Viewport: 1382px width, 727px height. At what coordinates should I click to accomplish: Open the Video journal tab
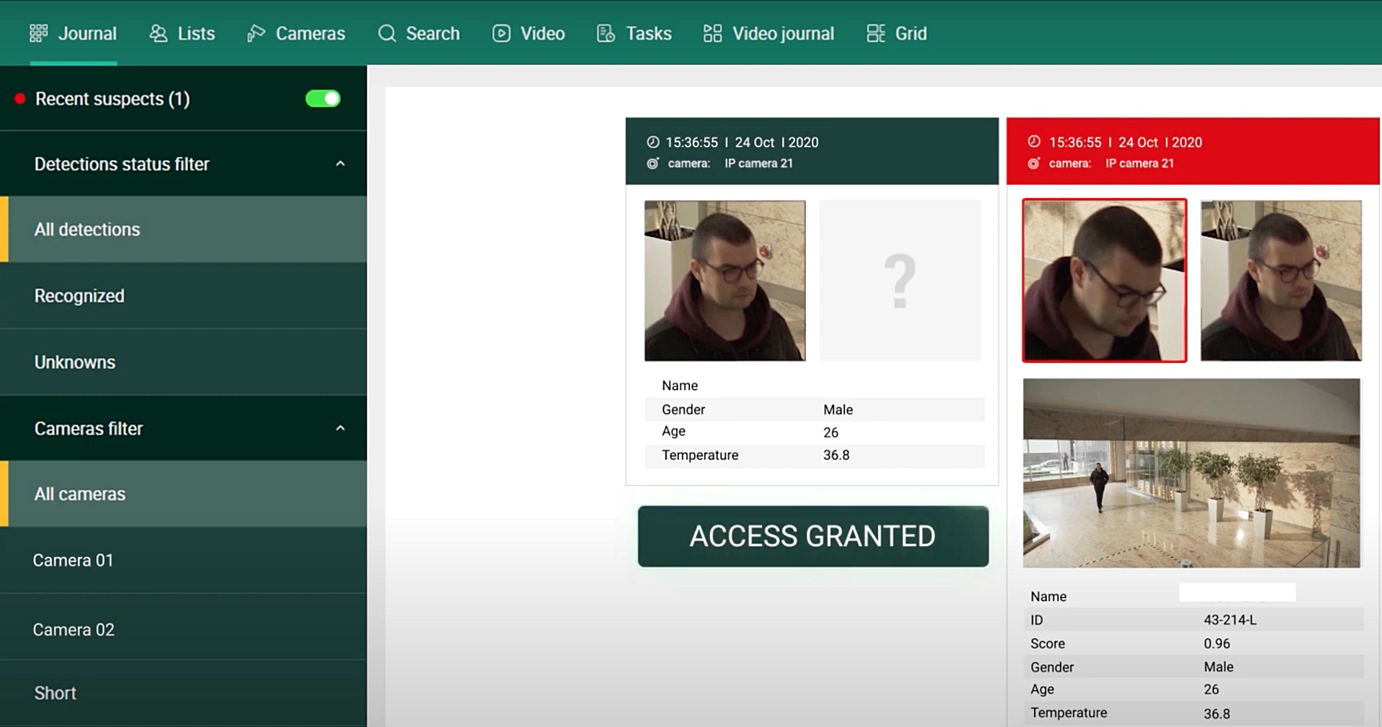[x=768, y=33]
